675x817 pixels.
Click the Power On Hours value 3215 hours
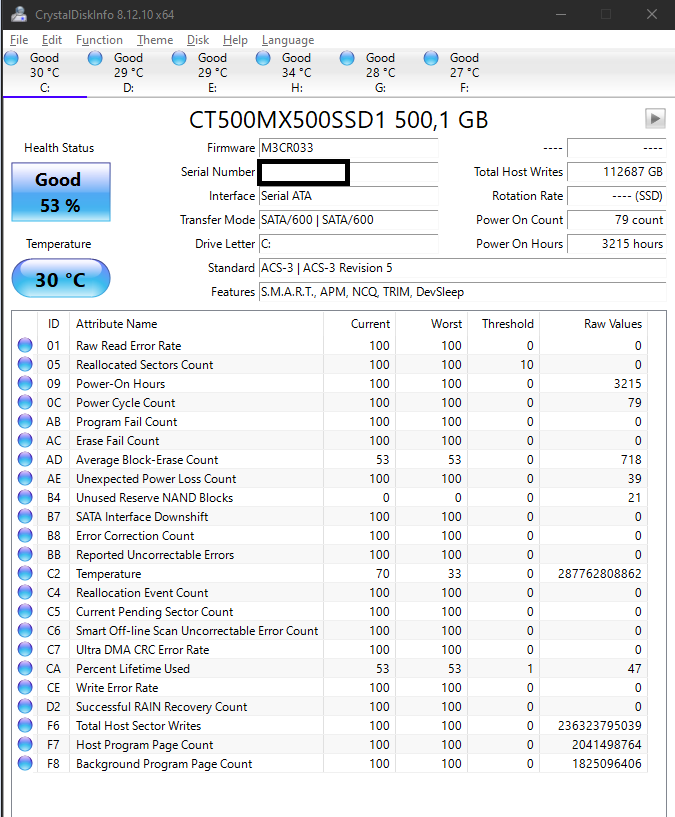tap(617, 244)
